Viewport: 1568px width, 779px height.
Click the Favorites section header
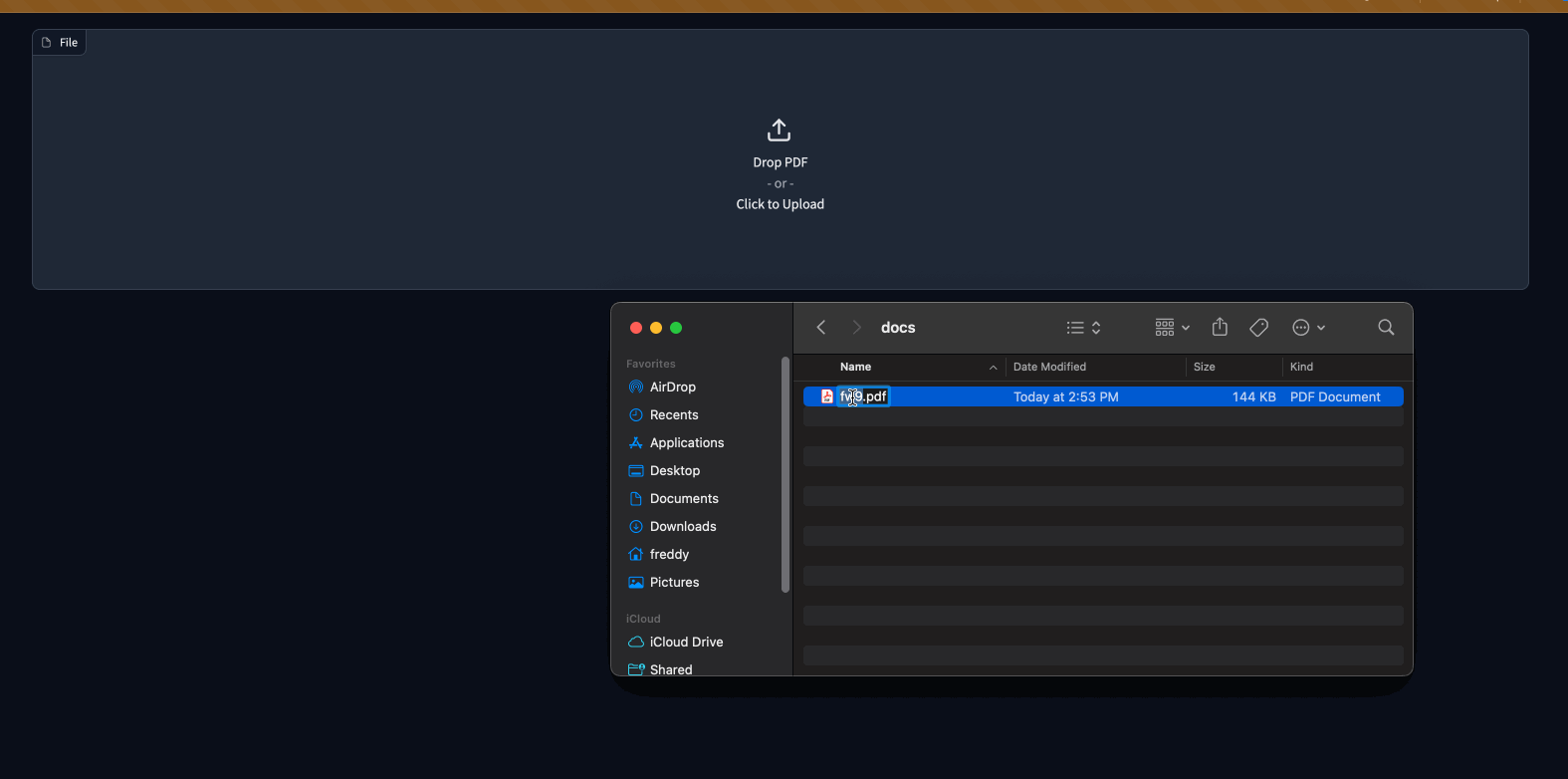(651, 364)
